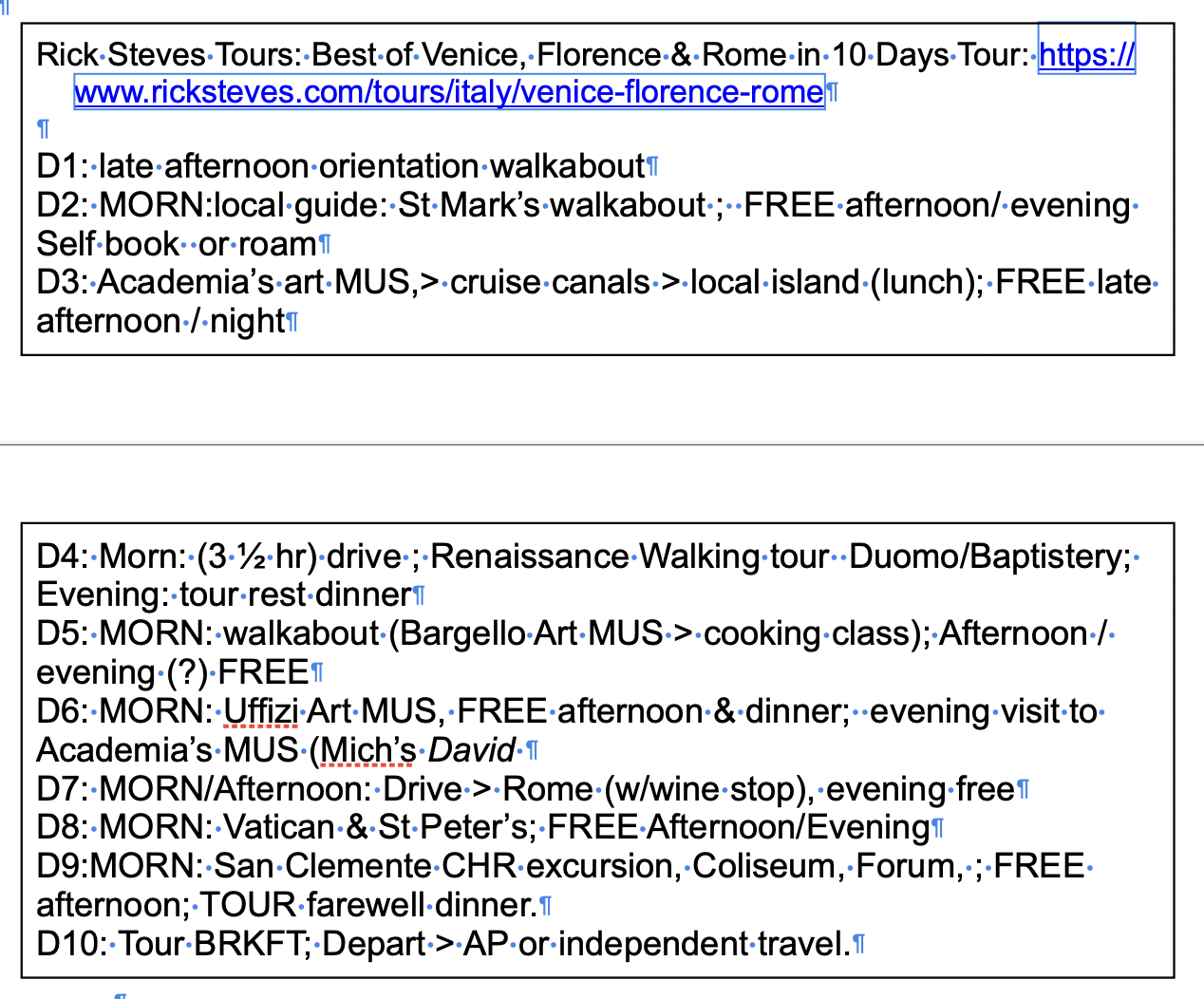Screen dimensions: 1204x999
Task: Click the "https://" part of the link
Action: click(x=1086, y=55)
